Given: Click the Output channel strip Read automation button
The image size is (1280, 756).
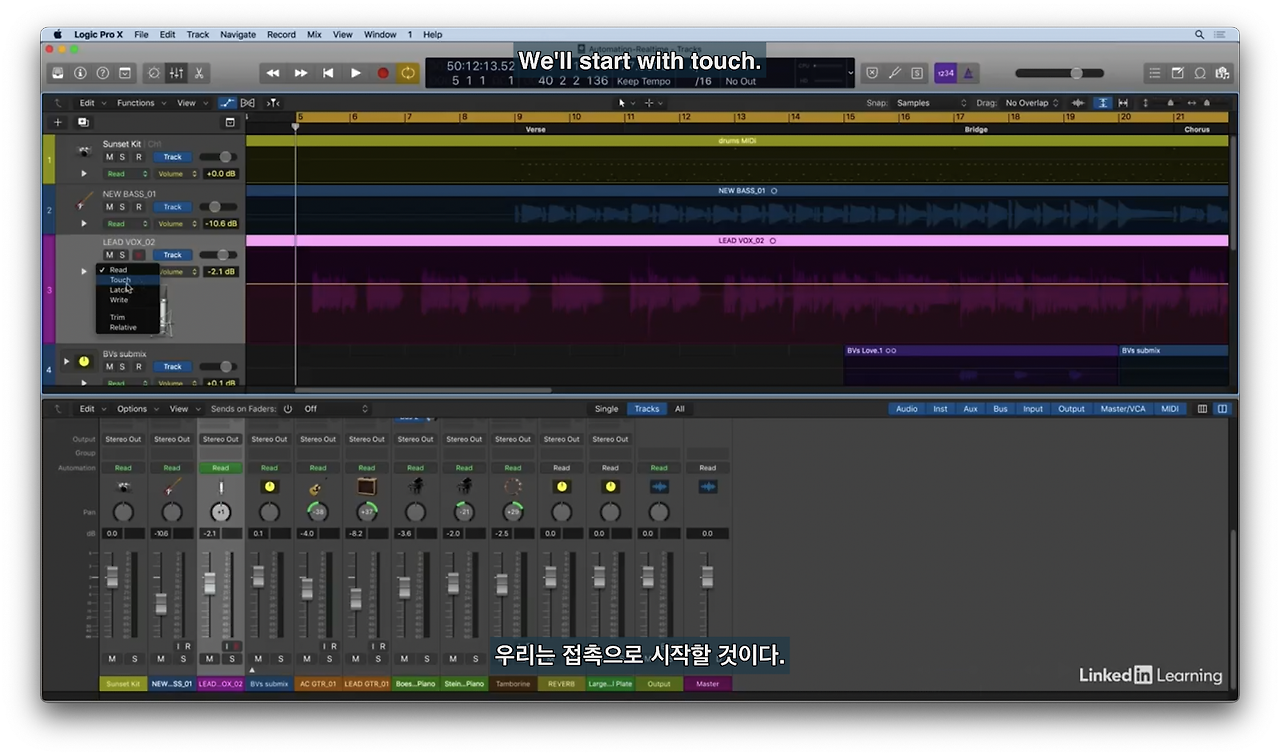Looking at the screenshot, I should pyautogui.click(x=659, y=468).
